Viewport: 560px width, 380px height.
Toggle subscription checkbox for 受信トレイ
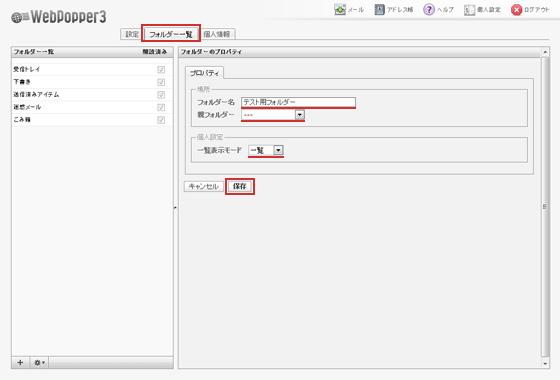pos(161,70)
